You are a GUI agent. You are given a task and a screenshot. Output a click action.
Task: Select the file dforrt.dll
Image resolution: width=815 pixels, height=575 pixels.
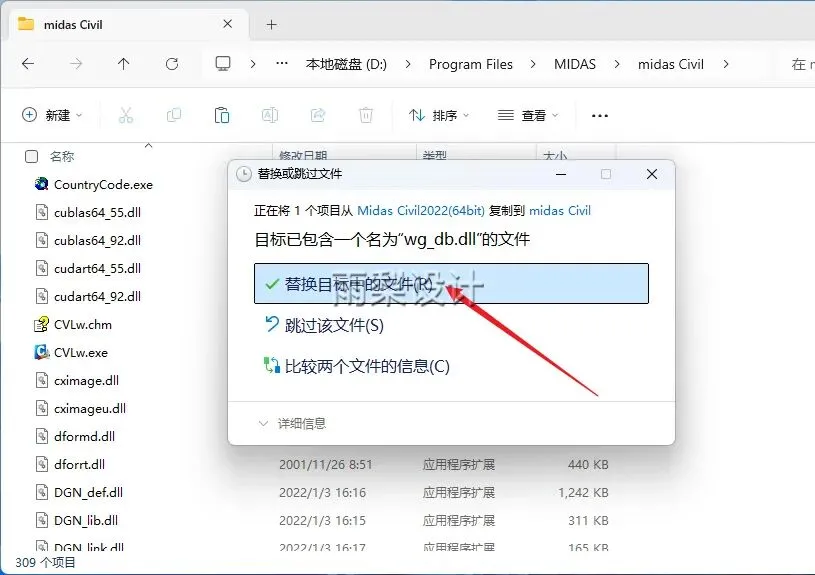(79, 464)
